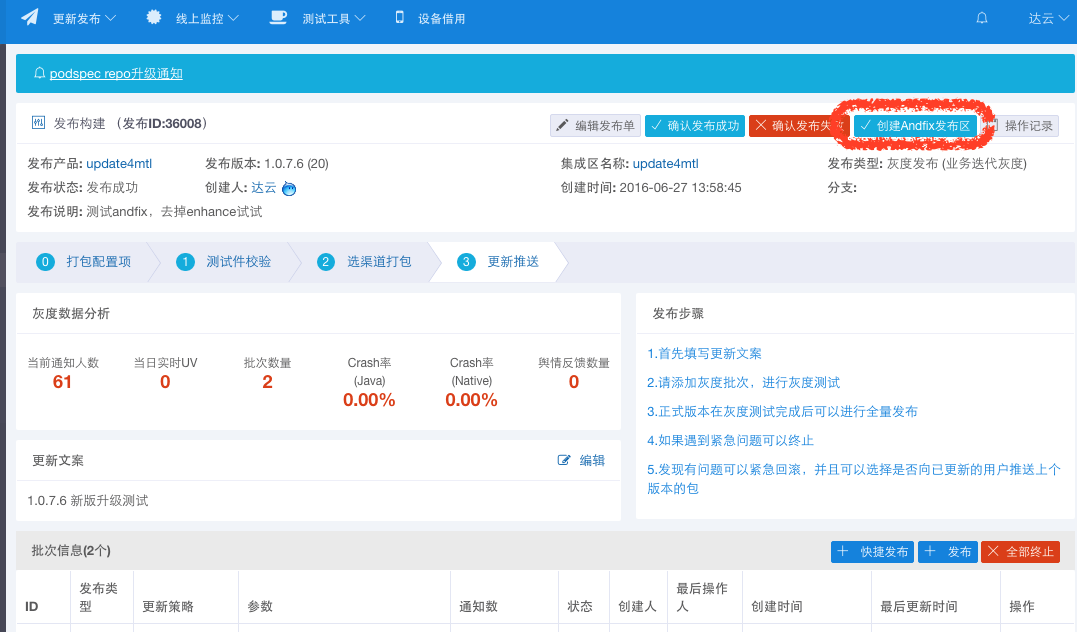Click the paper plane logo icon
This screenshot has height=632, width=1077.
coord(30,18)
